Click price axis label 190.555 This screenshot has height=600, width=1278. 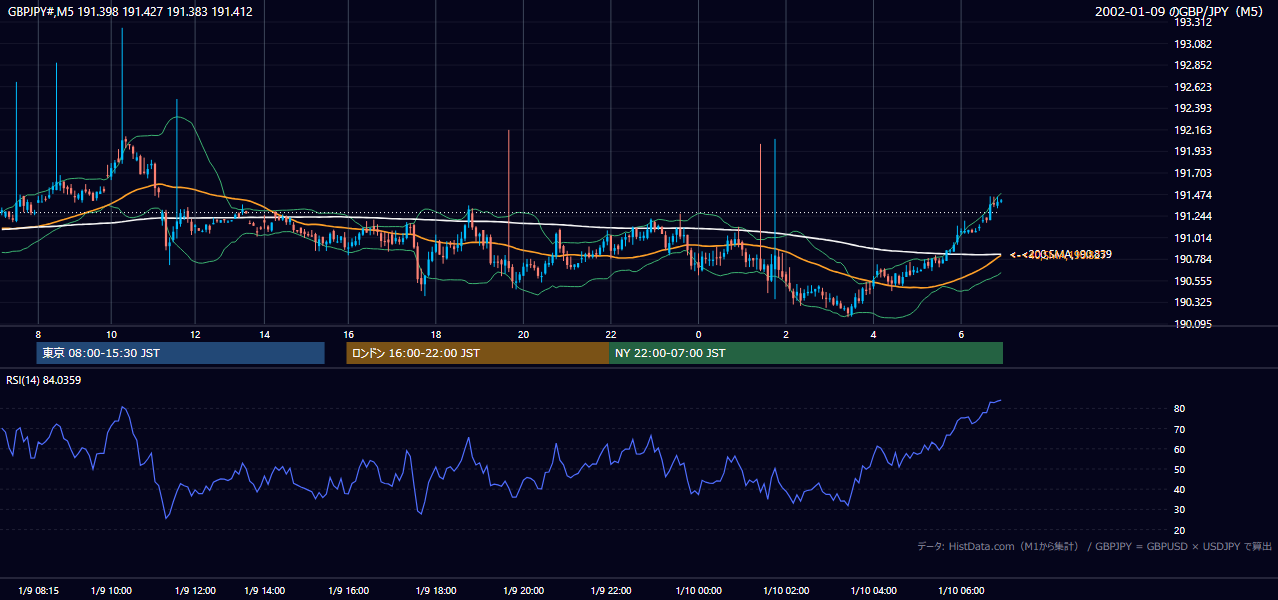point(1193,281)
